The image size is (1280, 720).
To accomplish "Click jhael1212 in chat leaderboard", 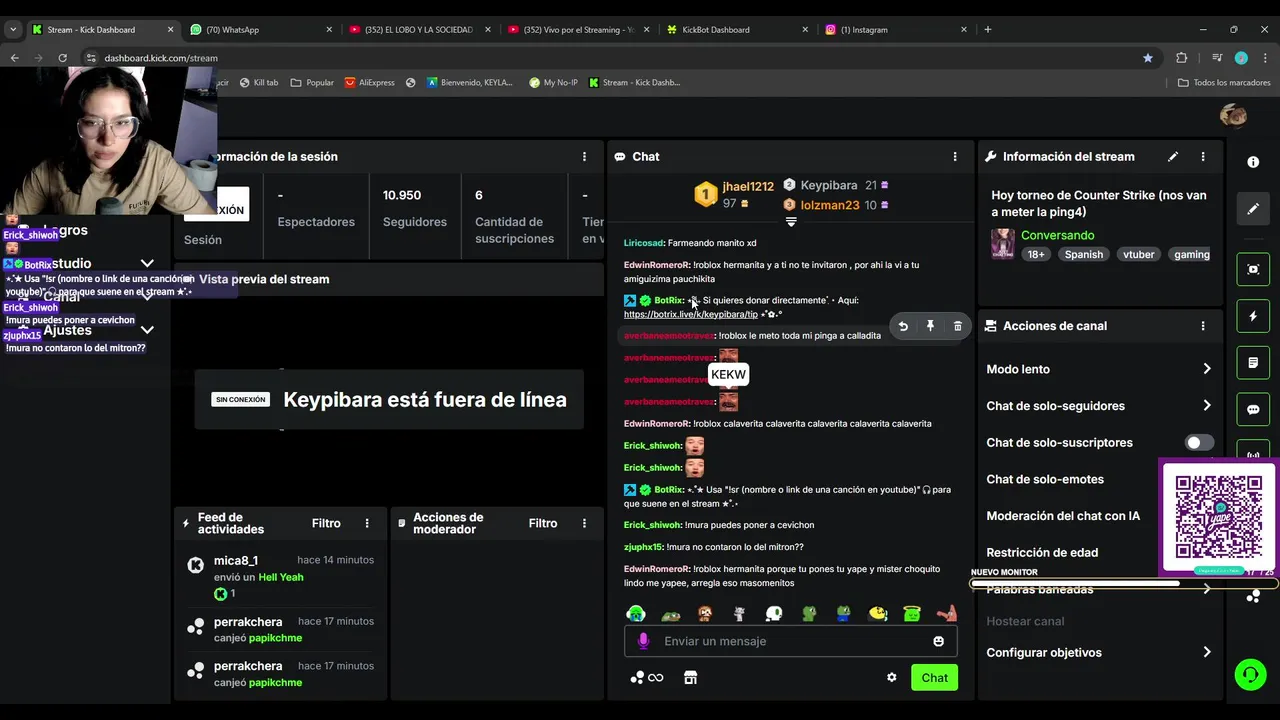I will click(x=748, y=187).
